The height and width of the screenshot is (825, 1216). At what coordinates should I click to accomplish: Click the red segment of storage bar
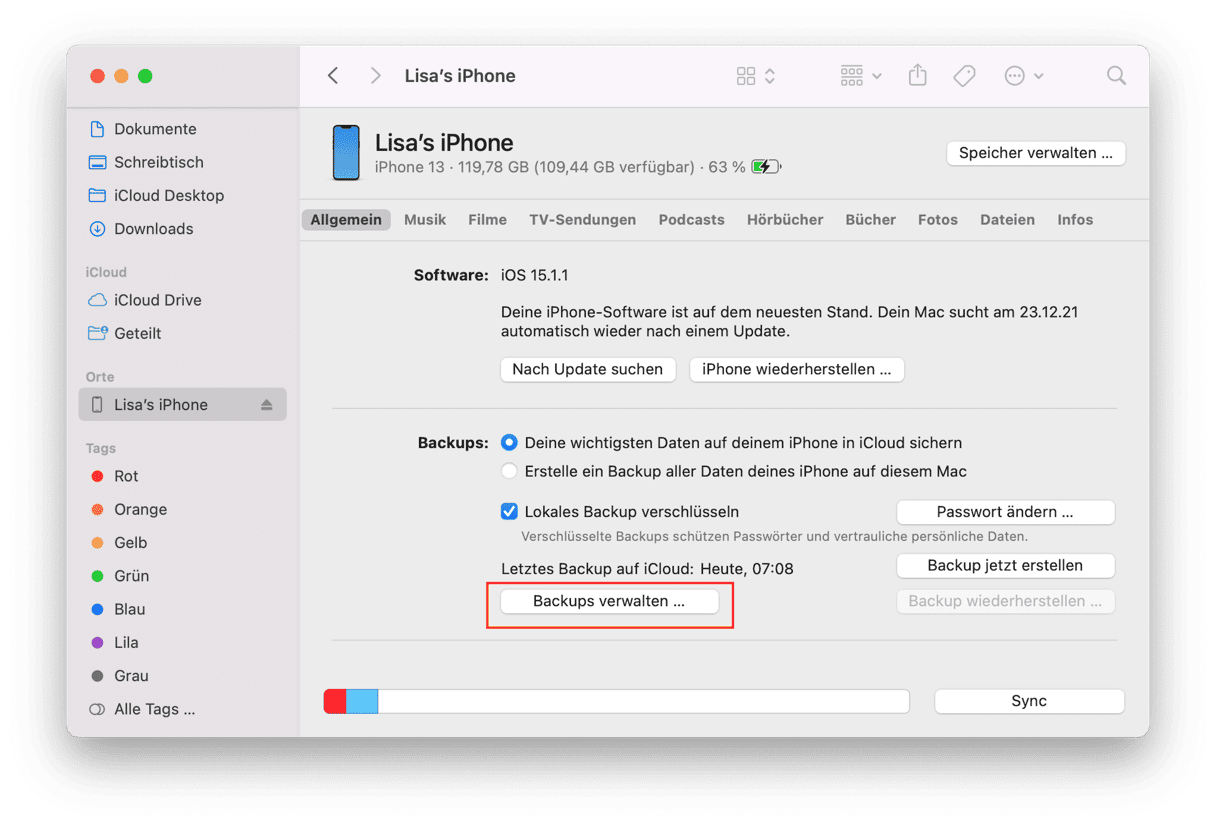tap(335, 701)
